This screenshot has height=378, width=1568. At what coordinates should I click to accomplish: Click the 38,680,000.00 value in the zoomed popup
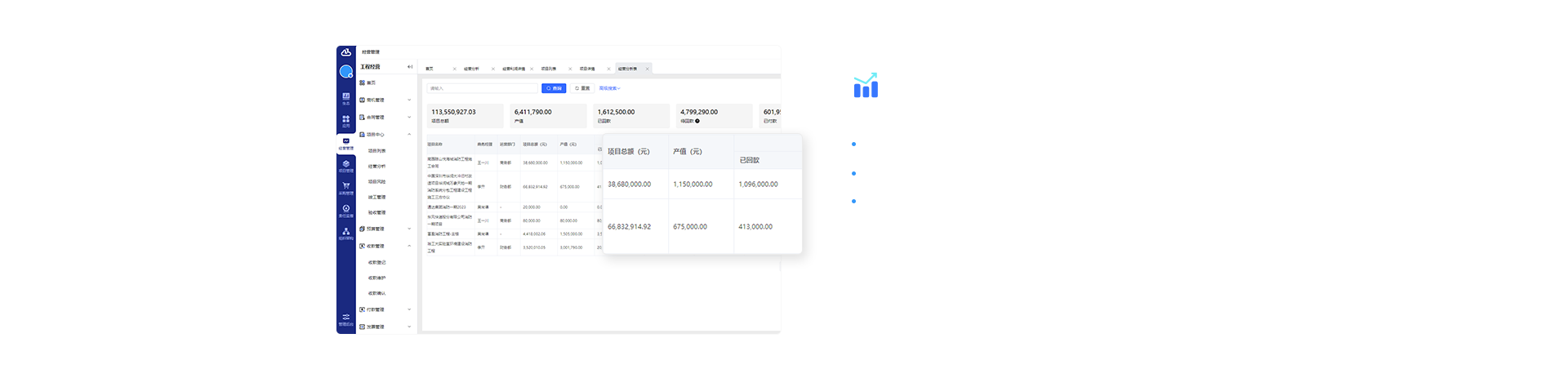[630, 185]
